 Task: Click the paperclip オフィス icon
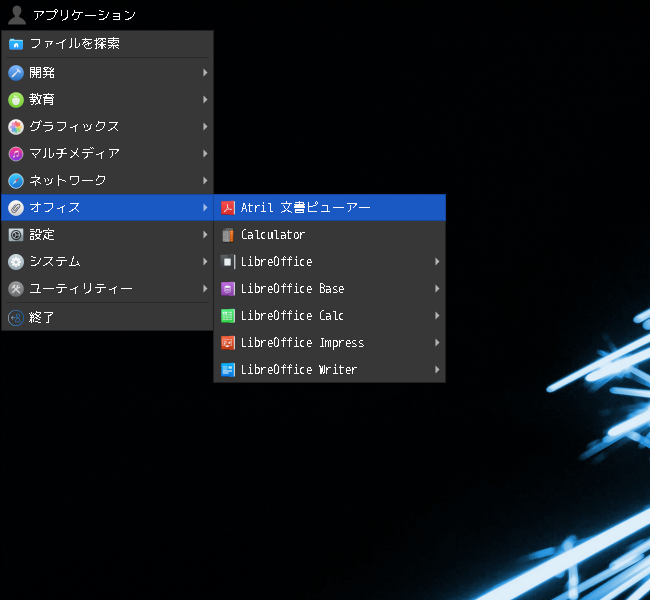click(x=16, y=207)
